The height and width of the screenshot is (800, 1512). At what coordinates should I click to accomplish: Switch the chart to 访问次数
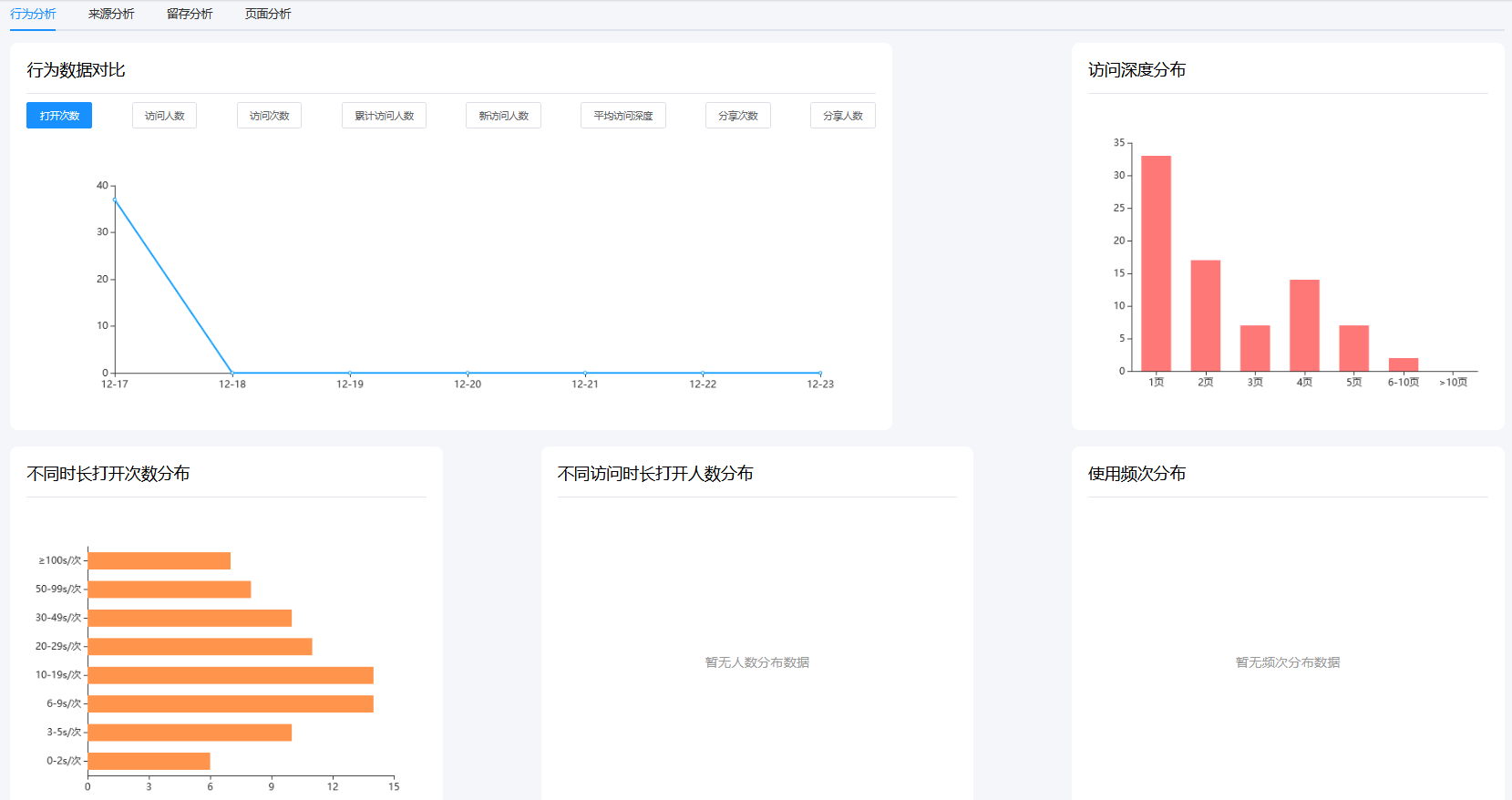(269, 116)
